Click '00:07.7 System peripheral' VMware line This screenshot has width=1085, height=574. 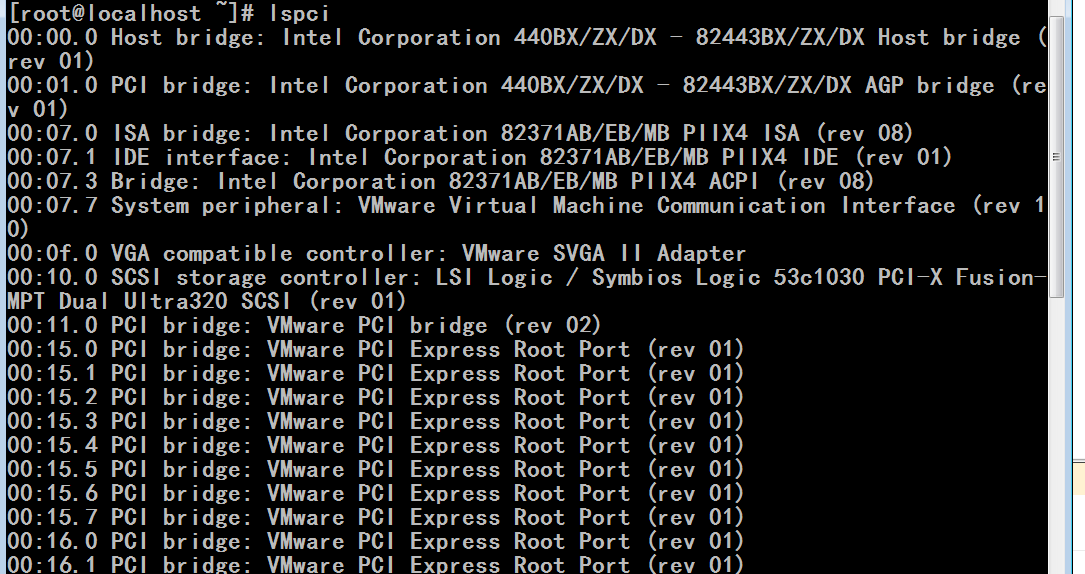[x=526, y=205]
